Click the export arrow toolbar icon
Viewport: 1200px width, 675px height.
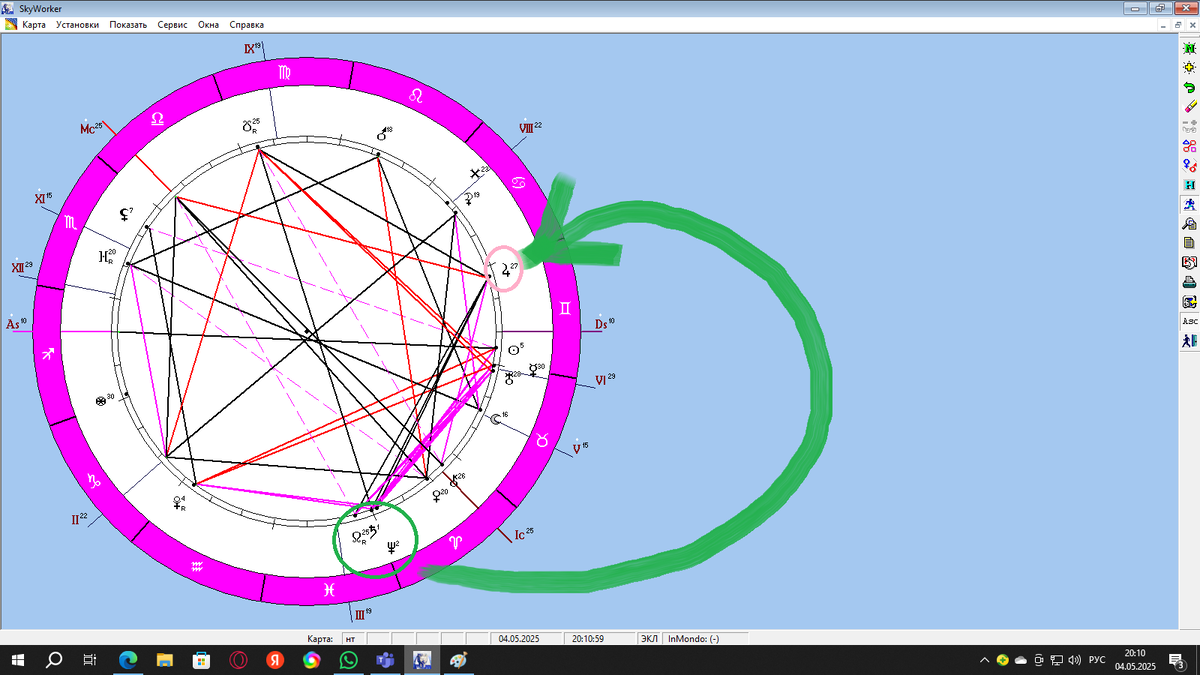[x=1190, y=302]
